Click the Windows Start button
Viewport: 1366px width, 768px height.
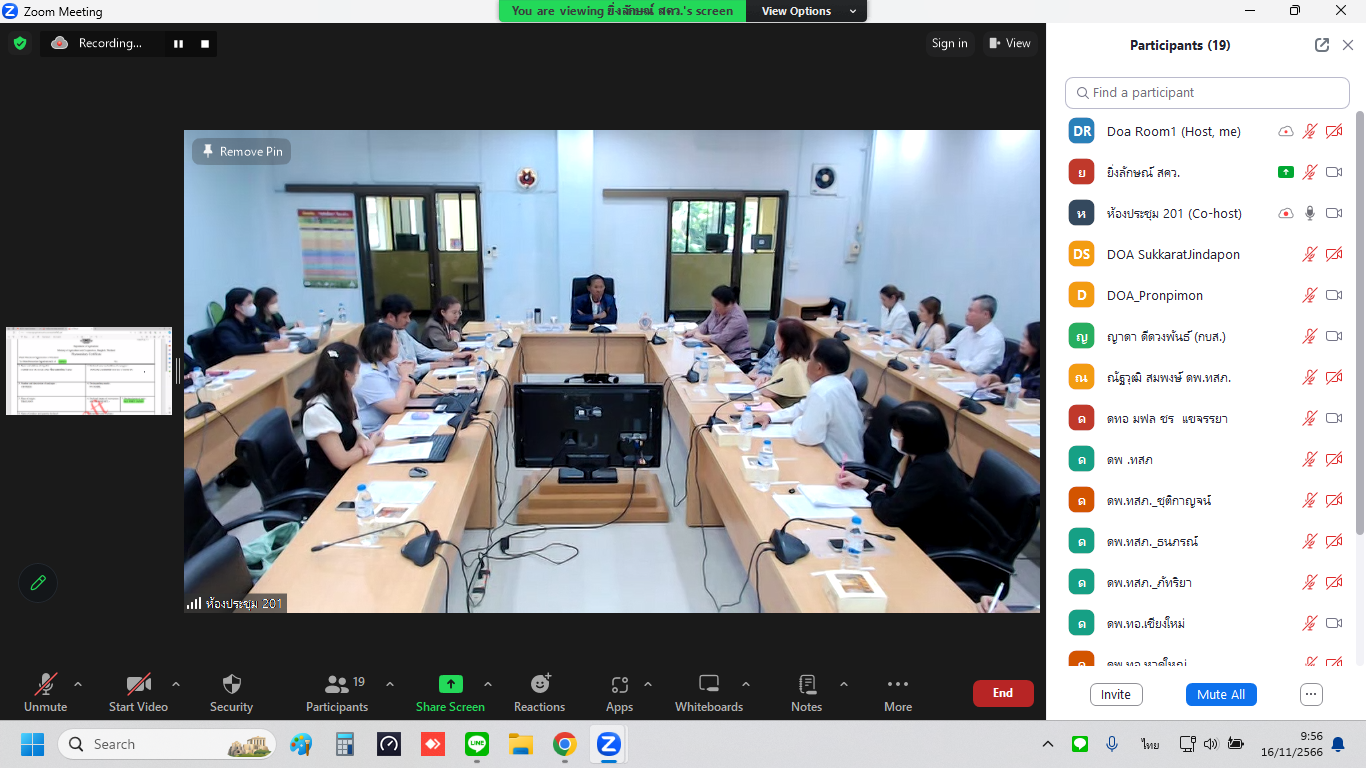[33, 744]
